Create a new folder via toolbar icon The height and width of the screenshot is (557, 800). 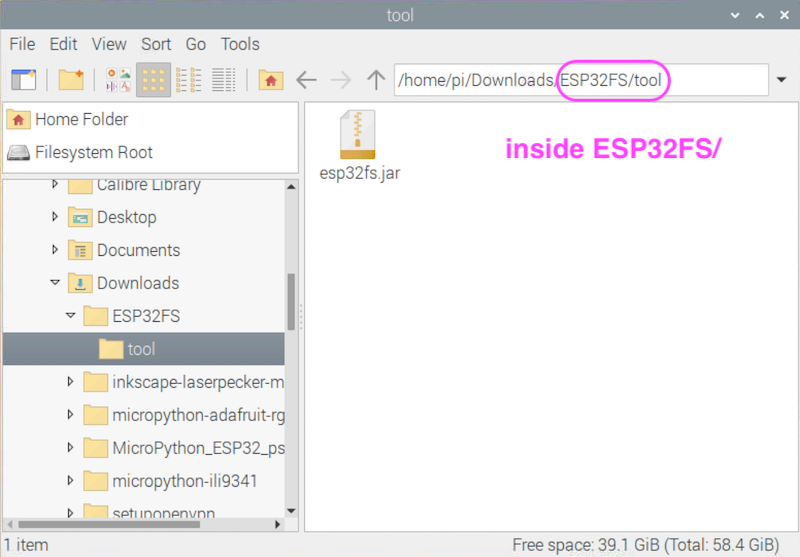(71, 80)
